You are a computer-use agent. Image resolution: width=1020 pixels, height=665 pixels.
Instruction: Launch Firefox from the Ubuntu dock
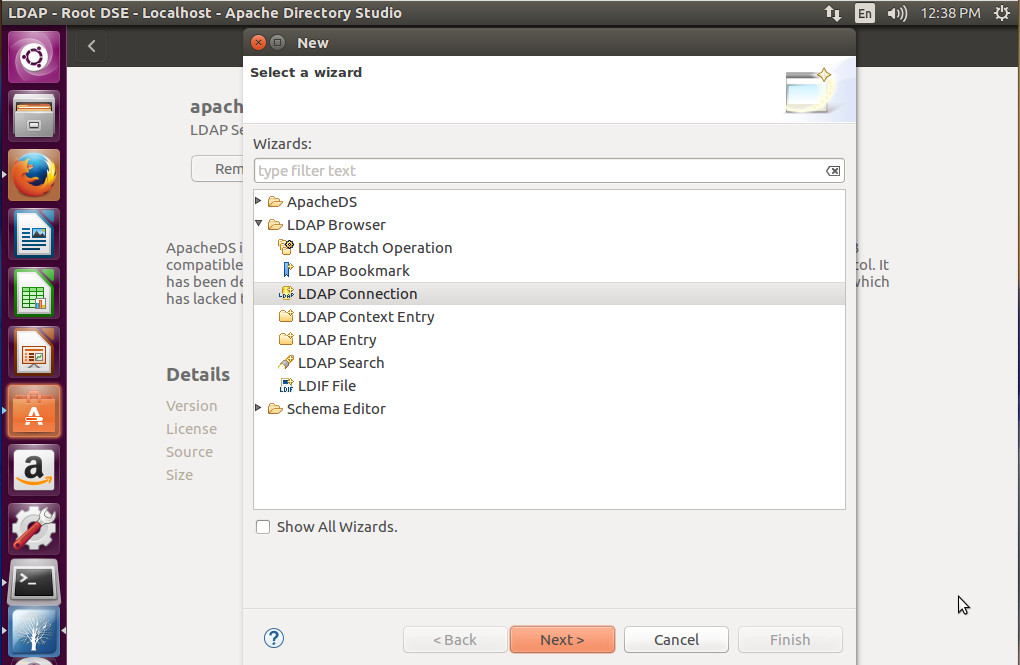click(33, 174)
